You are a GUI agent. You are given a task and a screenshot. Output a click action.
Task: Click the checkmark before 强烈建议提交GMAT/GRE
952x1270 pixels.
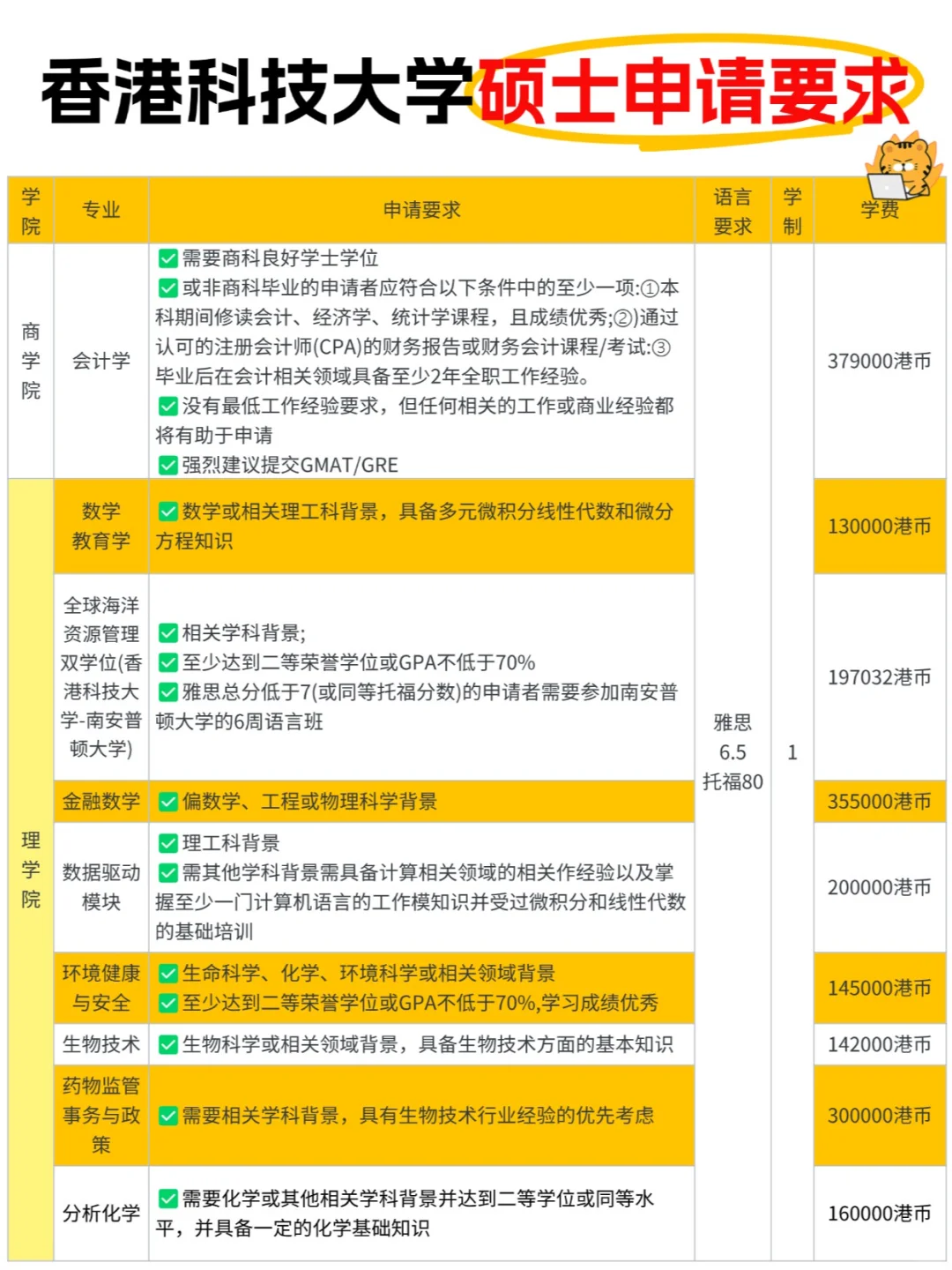[x=167, y=465]
